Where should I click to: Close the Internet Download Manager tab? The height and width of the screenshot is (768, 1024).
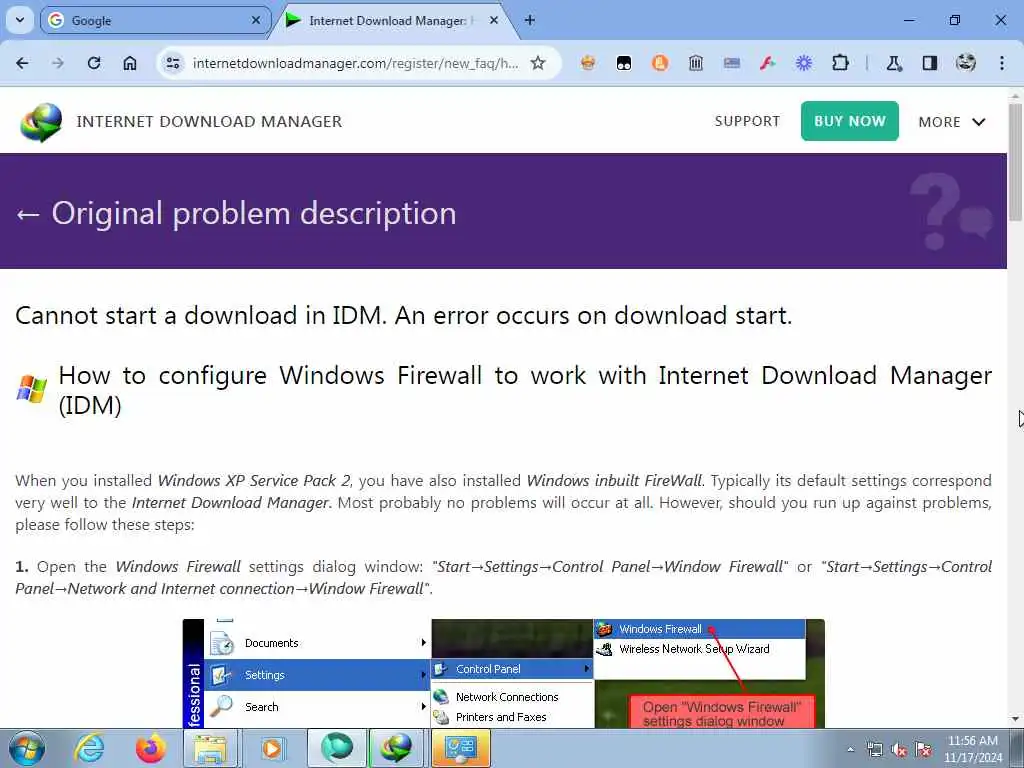(494, 20)
